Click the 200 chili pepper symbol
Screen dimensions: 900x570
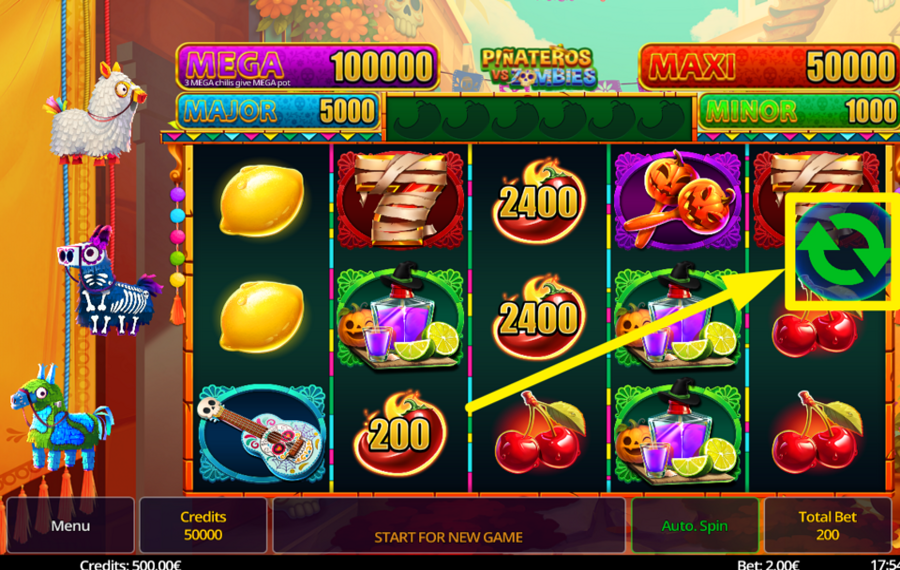pos(399,433)
